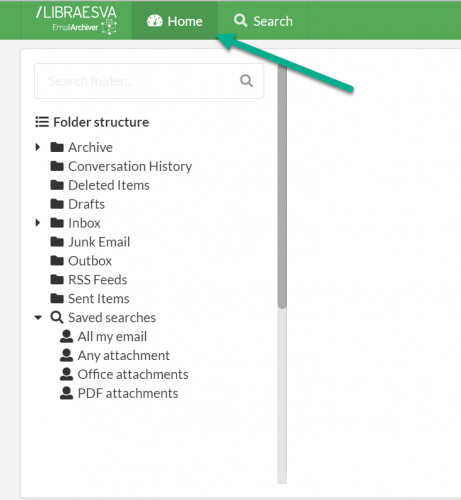Expand the Archive folder tree arrow

coord(38,147)
